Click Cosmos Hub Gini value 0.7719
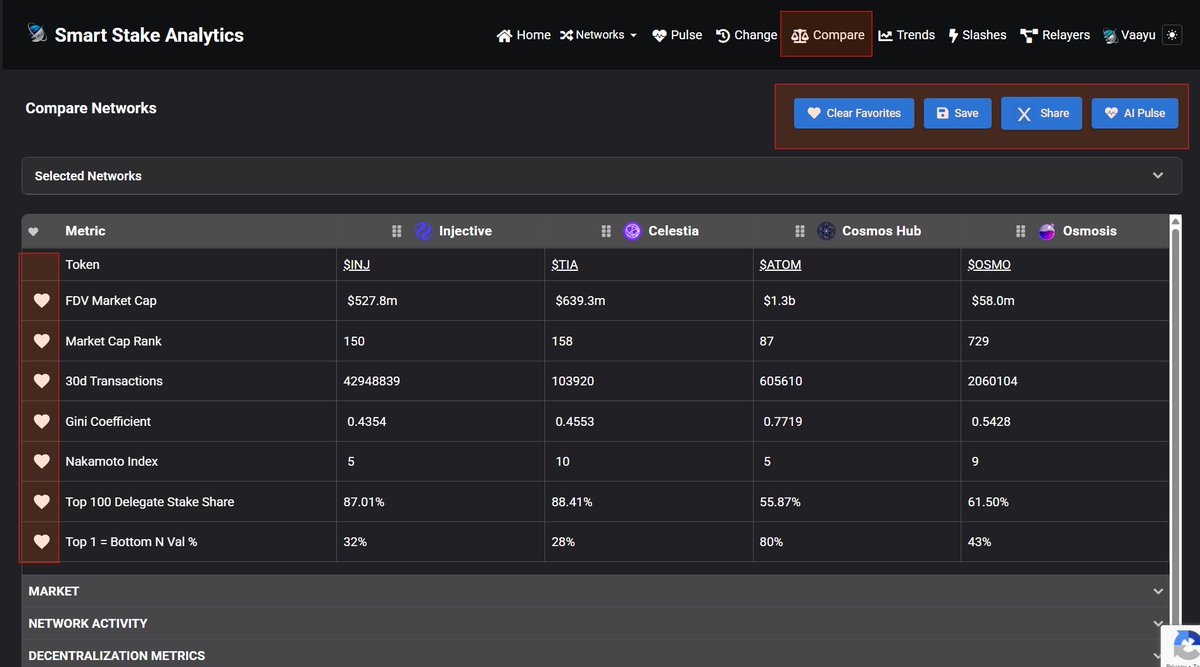 tap(783, 421)
